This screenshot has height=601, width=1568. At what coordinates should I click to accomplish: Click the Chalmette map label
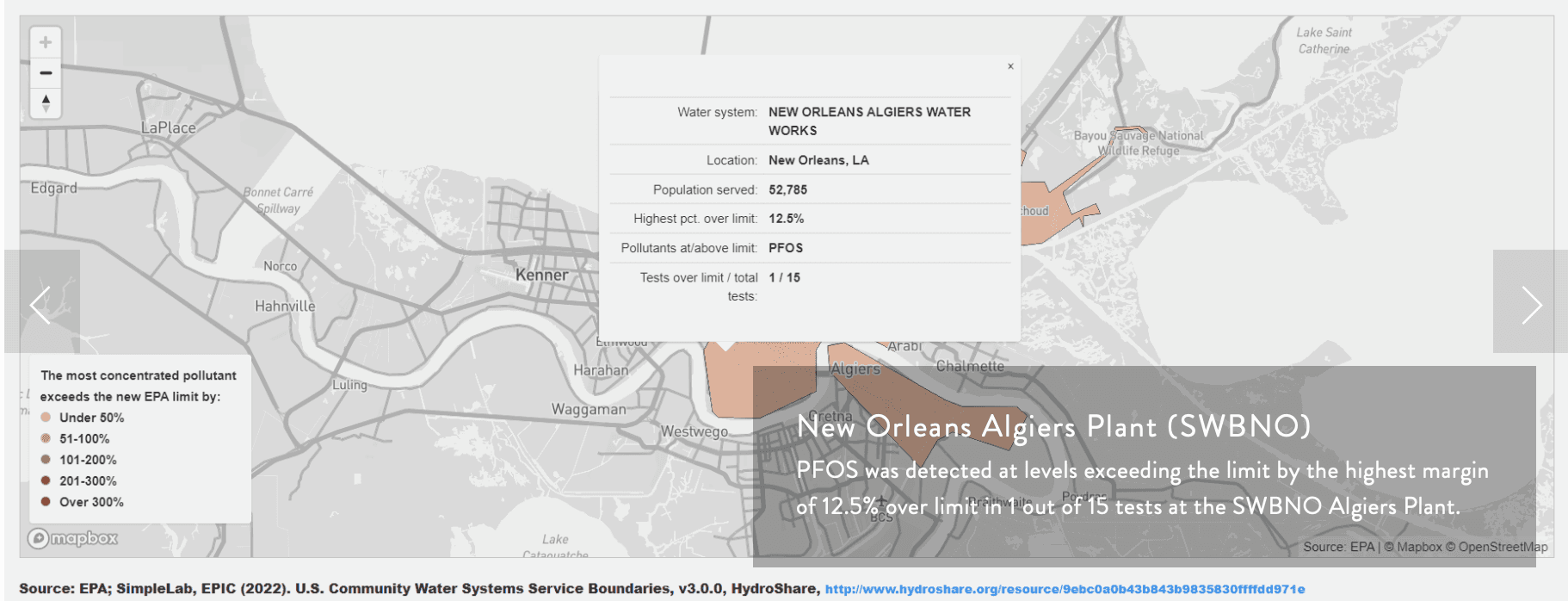[x=970, y=366]
